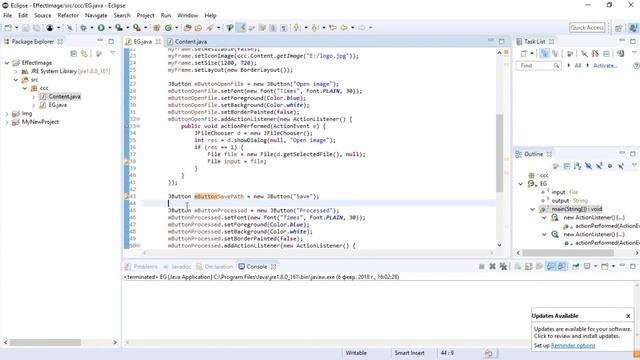This screenshot has height=360, width=640.
Task: Click Collapse All icon in Task List
Action: (607, 53)
